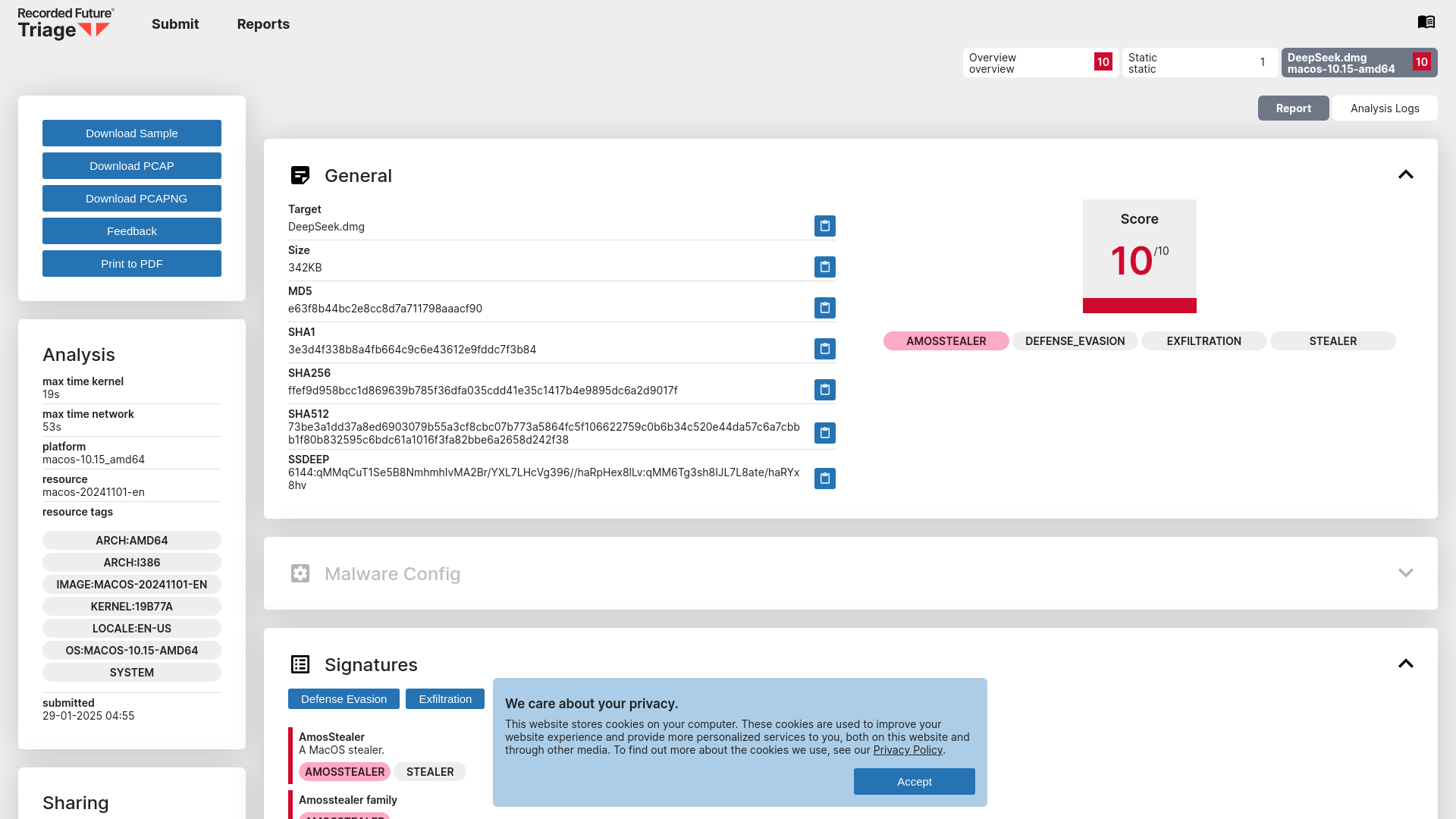Show the Report view
This screenshot has height=819, width=1456.
(1293, 108)
